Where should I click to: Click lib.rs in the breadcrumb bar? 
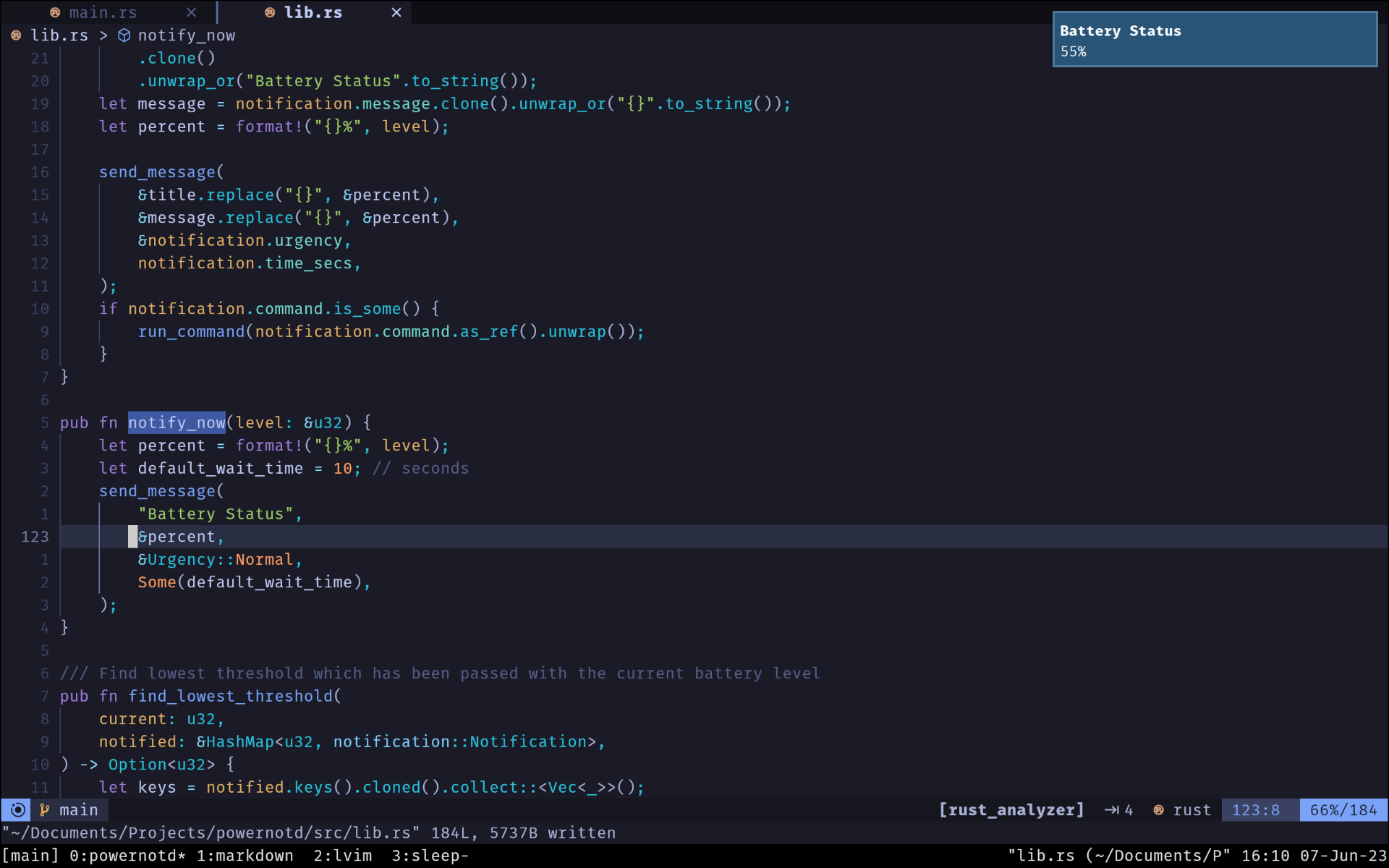(x=59, y=35)
